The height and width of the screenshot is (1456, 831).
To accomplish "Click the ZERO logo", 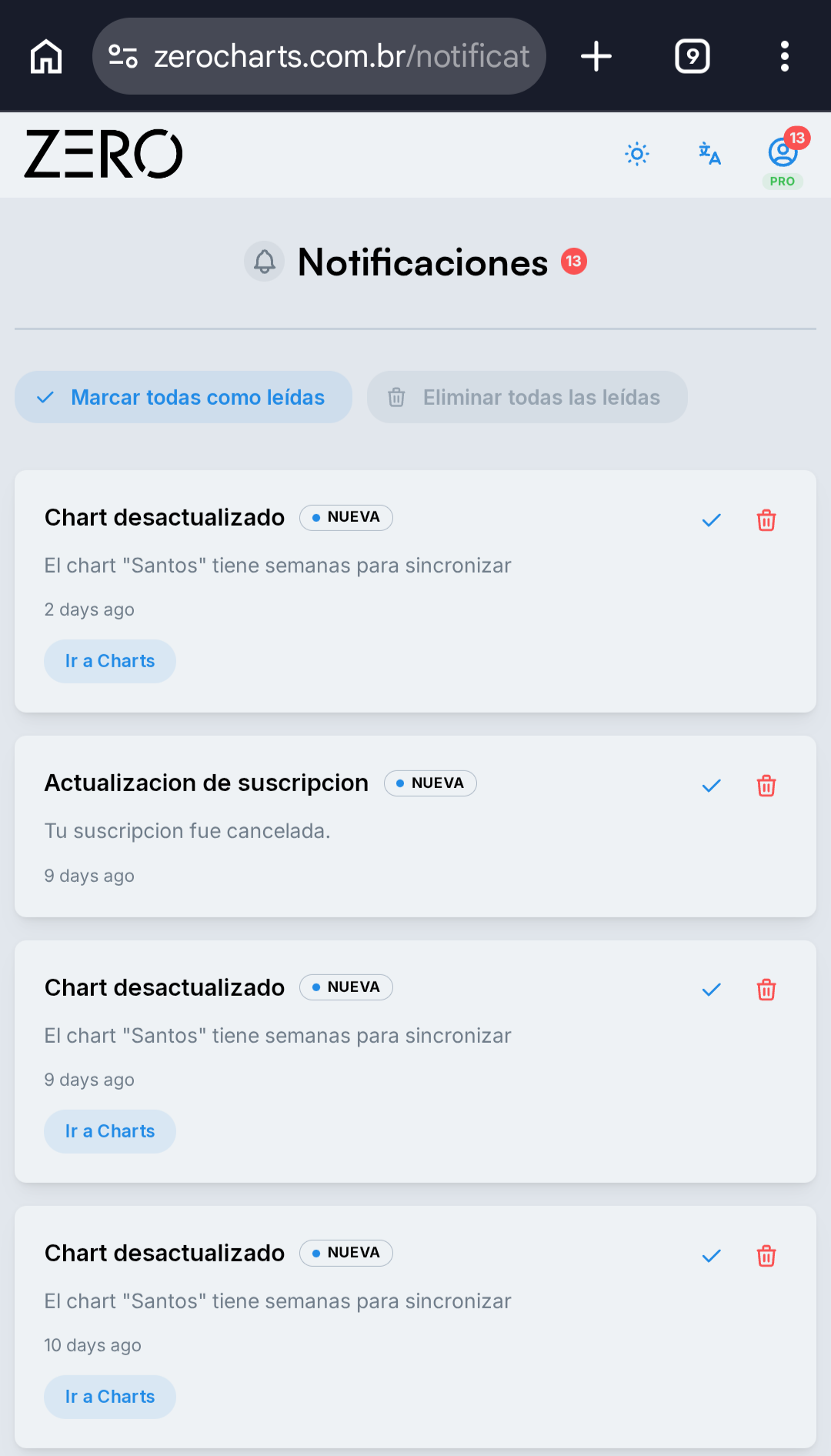I will tap(103, 154).
